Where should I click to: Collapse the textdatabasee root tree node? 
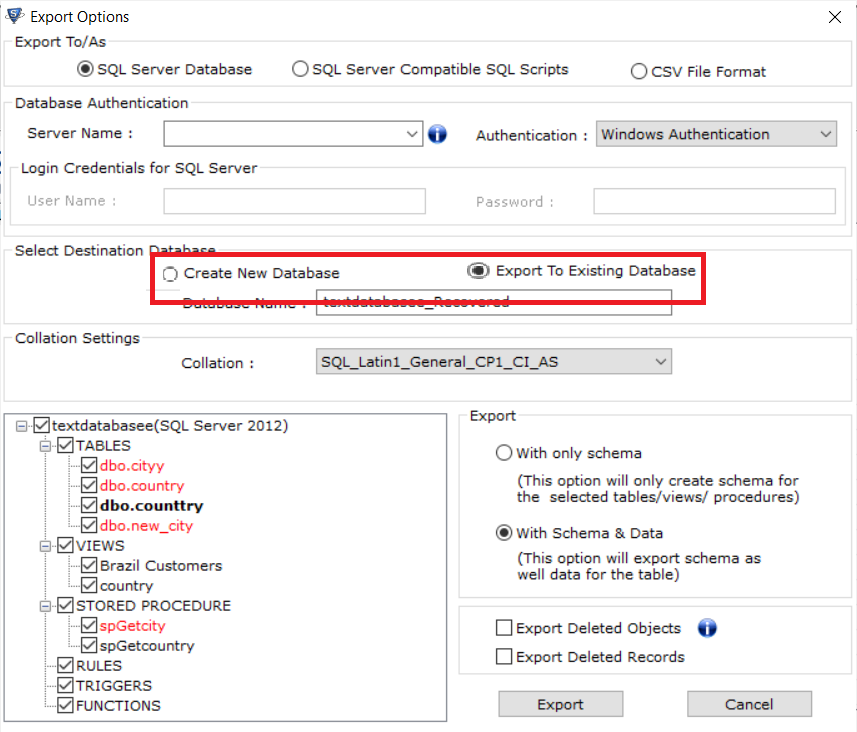coord(21,426)
